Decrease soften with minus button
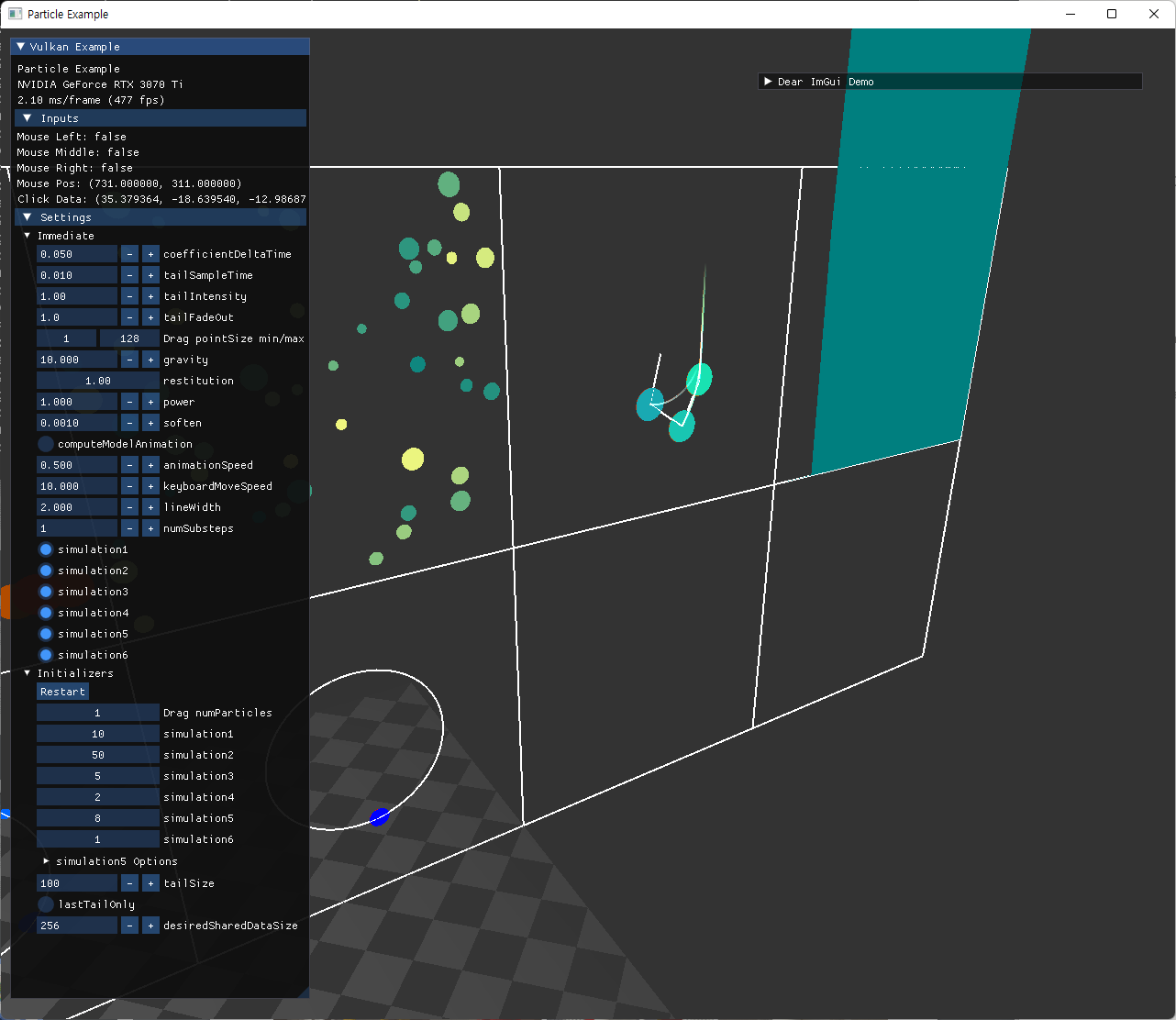 129,423
